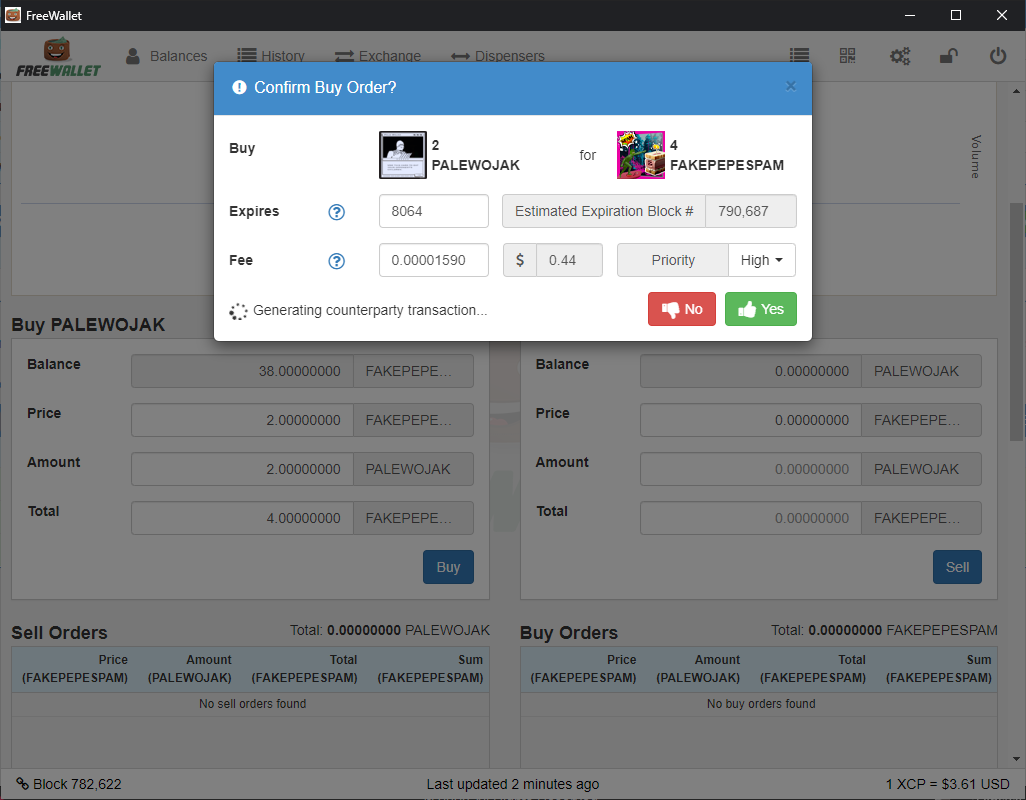Minimize the FreeWallet window
The width and height of the screenshot is (1026, 800).
click(910, 15)
